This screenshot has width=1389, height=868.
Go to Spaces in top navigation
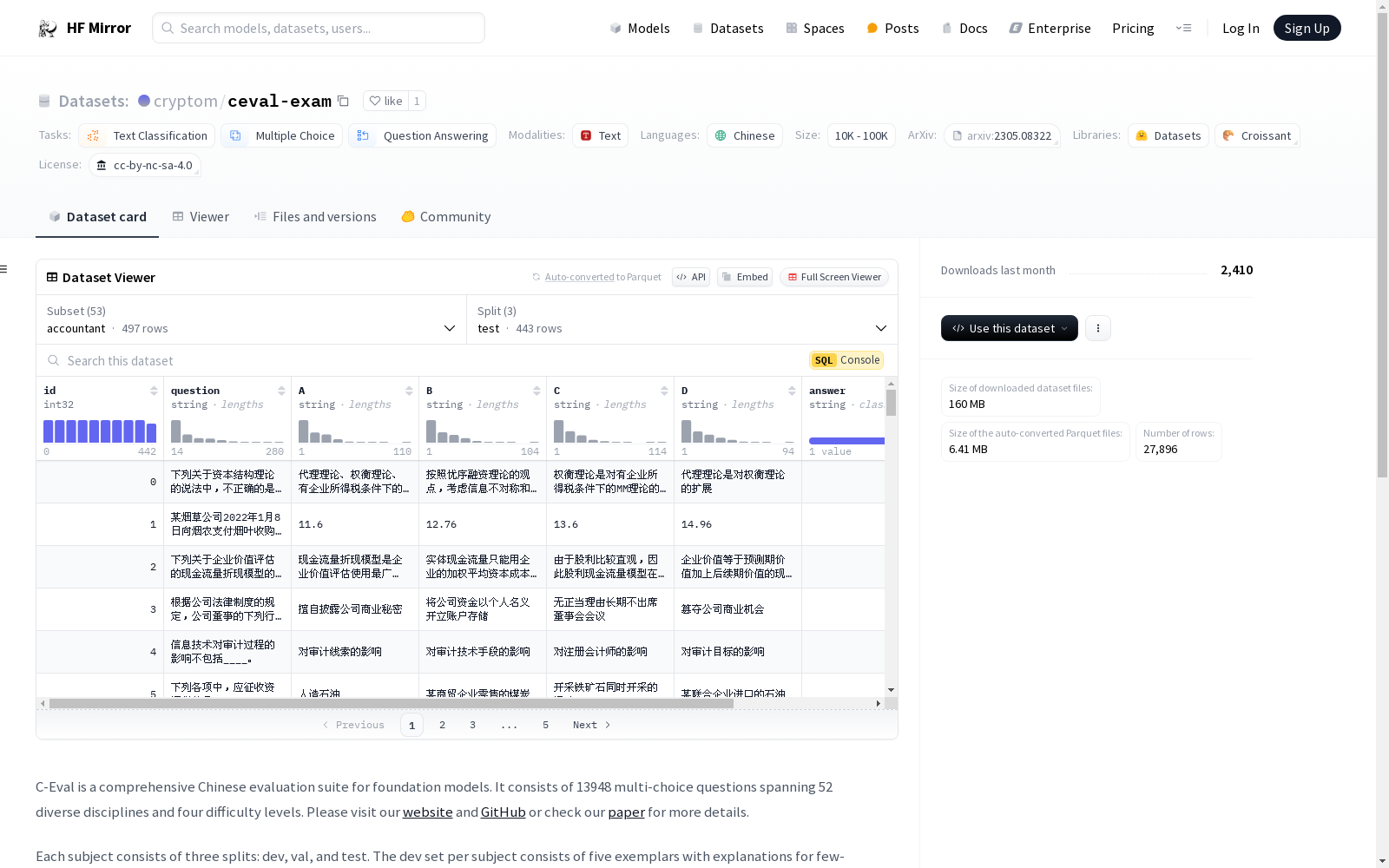[814, 28]
